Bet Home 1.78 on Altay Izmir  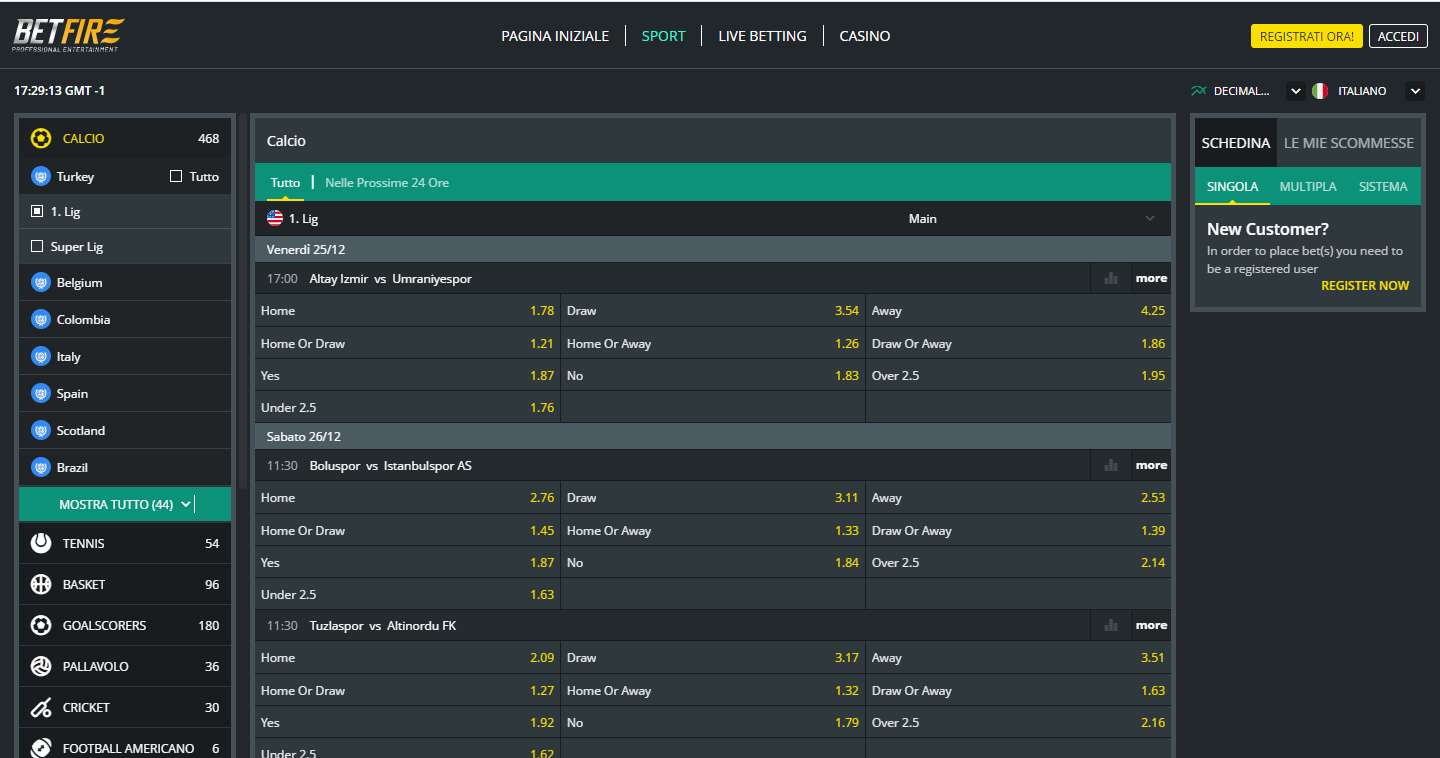407,311
